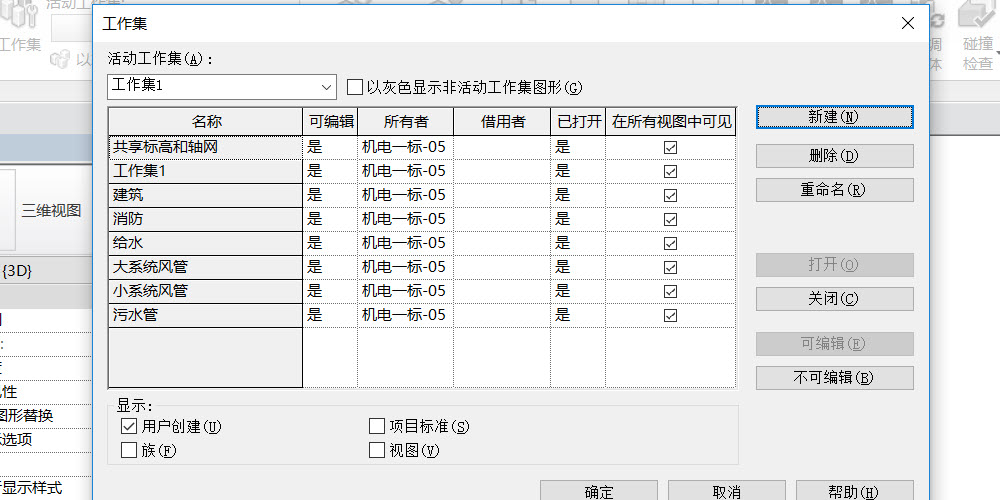Click the 重命名(R) button
This screenshot has width=1000, height=500.
(834, 190)
